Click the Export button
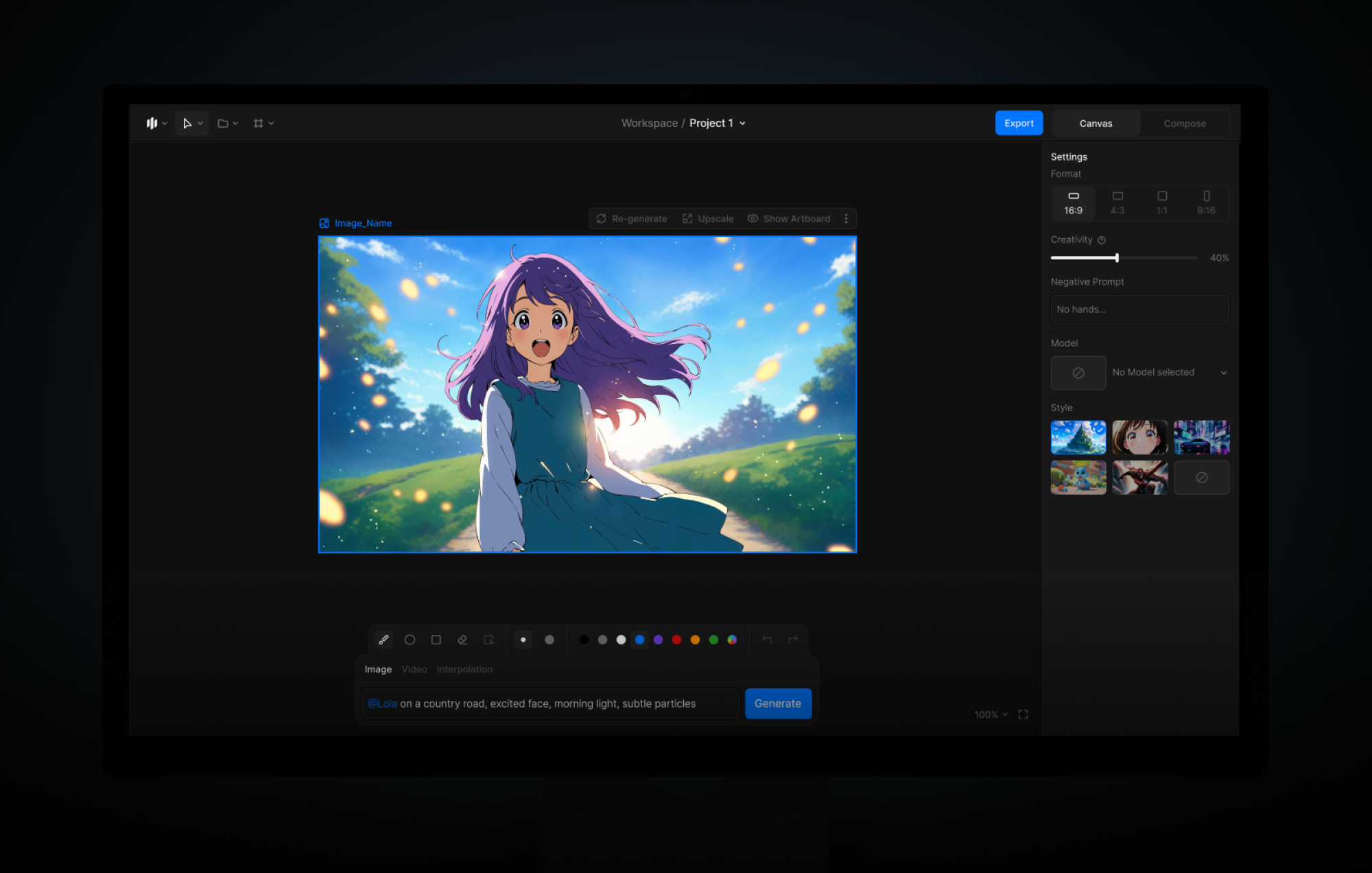 (1019, 123)
